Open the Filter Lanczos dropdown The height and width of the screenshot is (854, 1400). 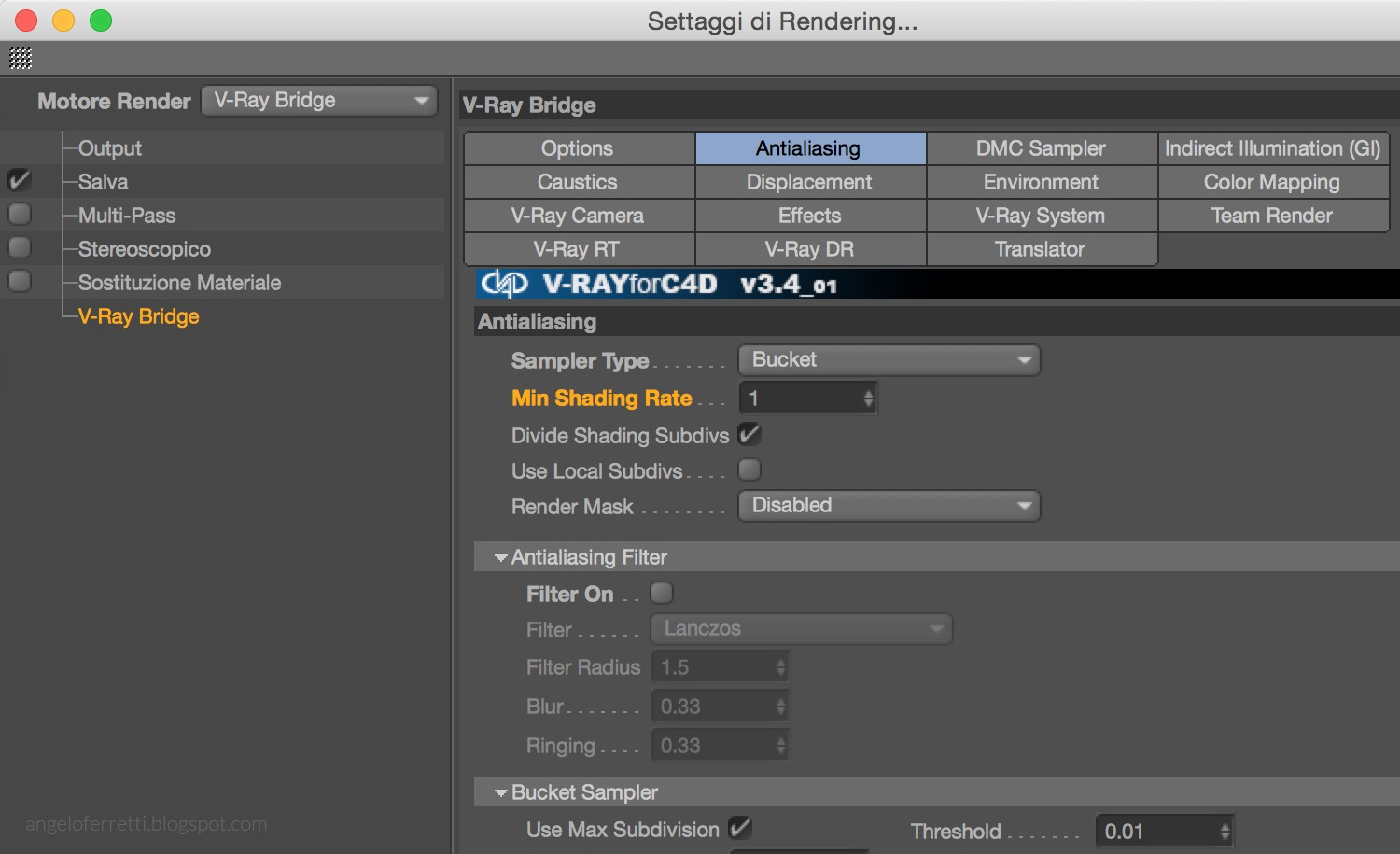pyautogui.click(x=801, y=628)
